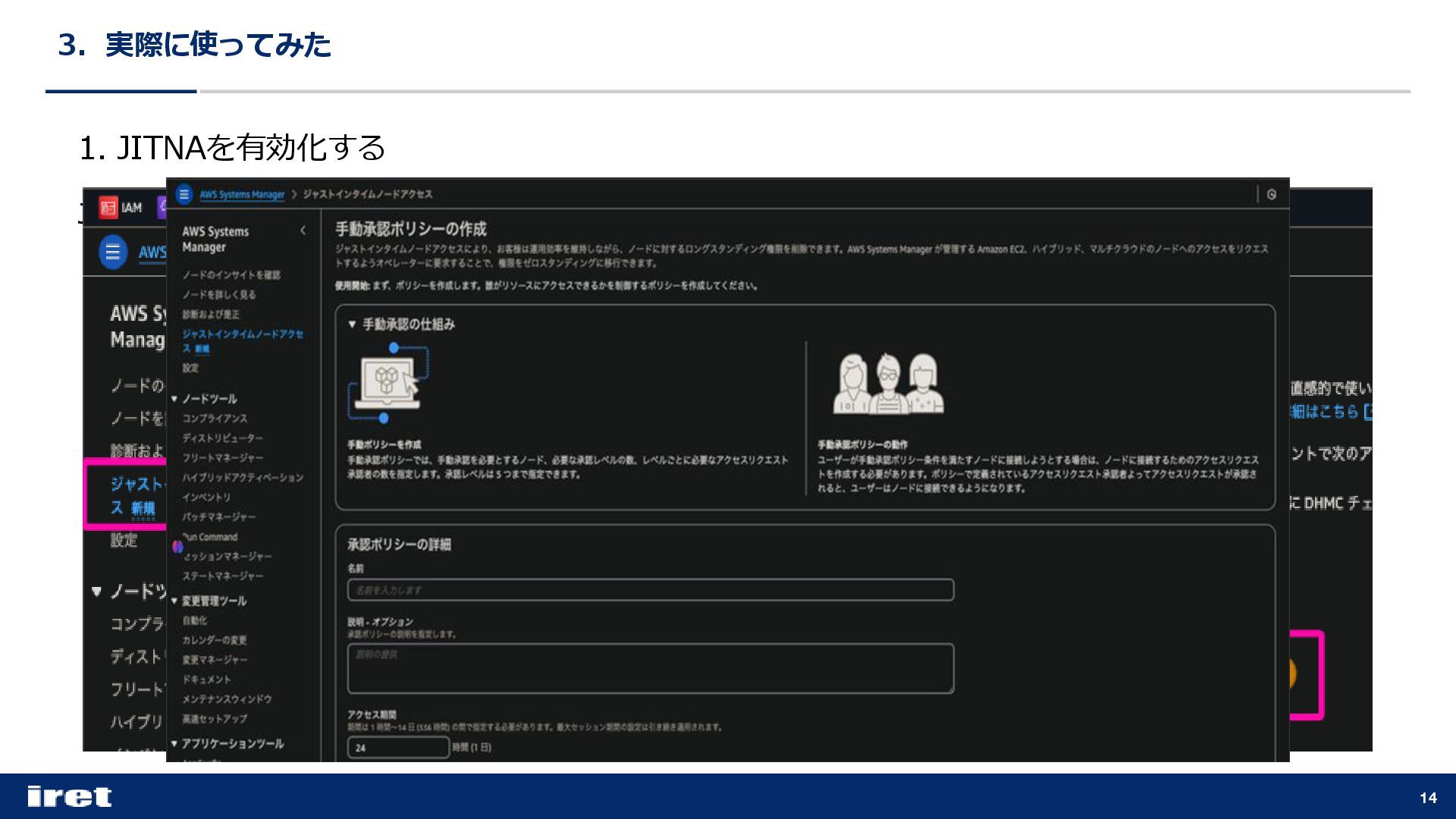Click the 名前 policy name input field
The height and width of the screenshot is (819, 1456).
[x=651, y=590]
